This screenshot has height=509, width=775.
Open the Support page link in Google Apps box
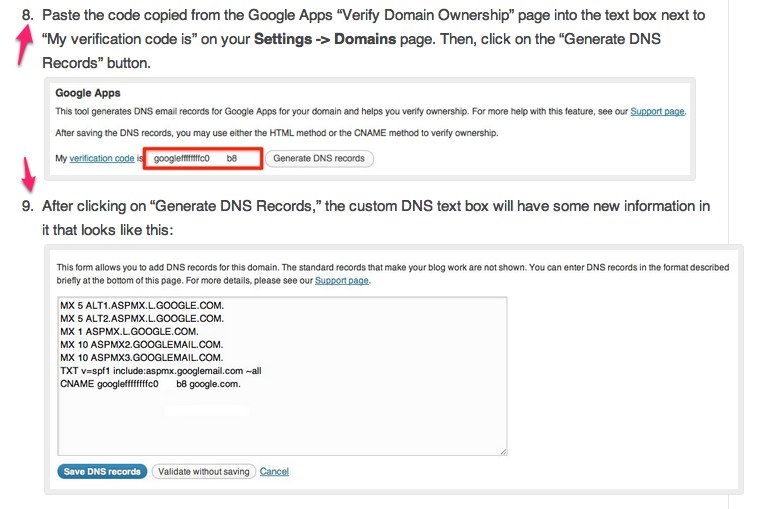[x=657, y=111]
